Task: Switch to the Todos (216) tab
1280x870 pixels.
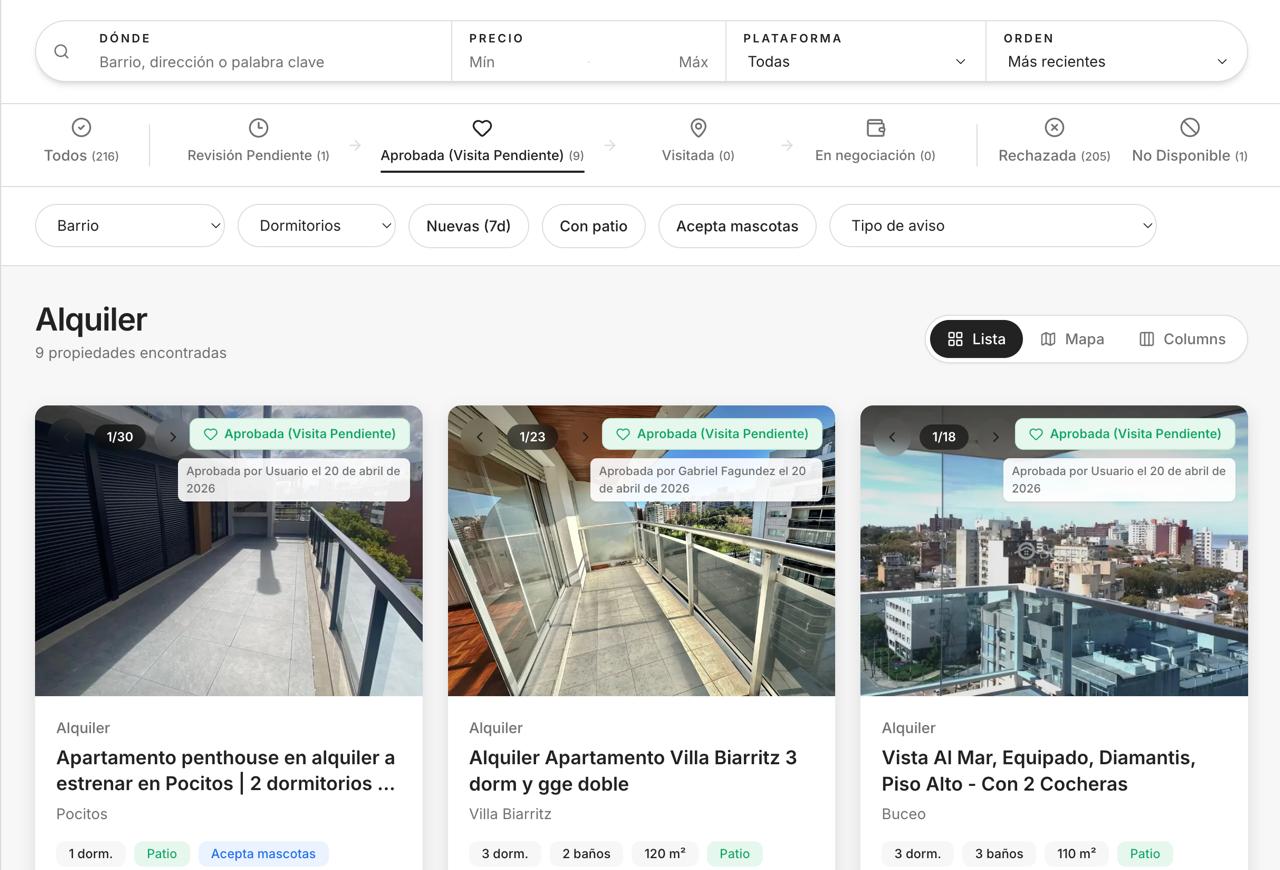Action: coord(80,155)
